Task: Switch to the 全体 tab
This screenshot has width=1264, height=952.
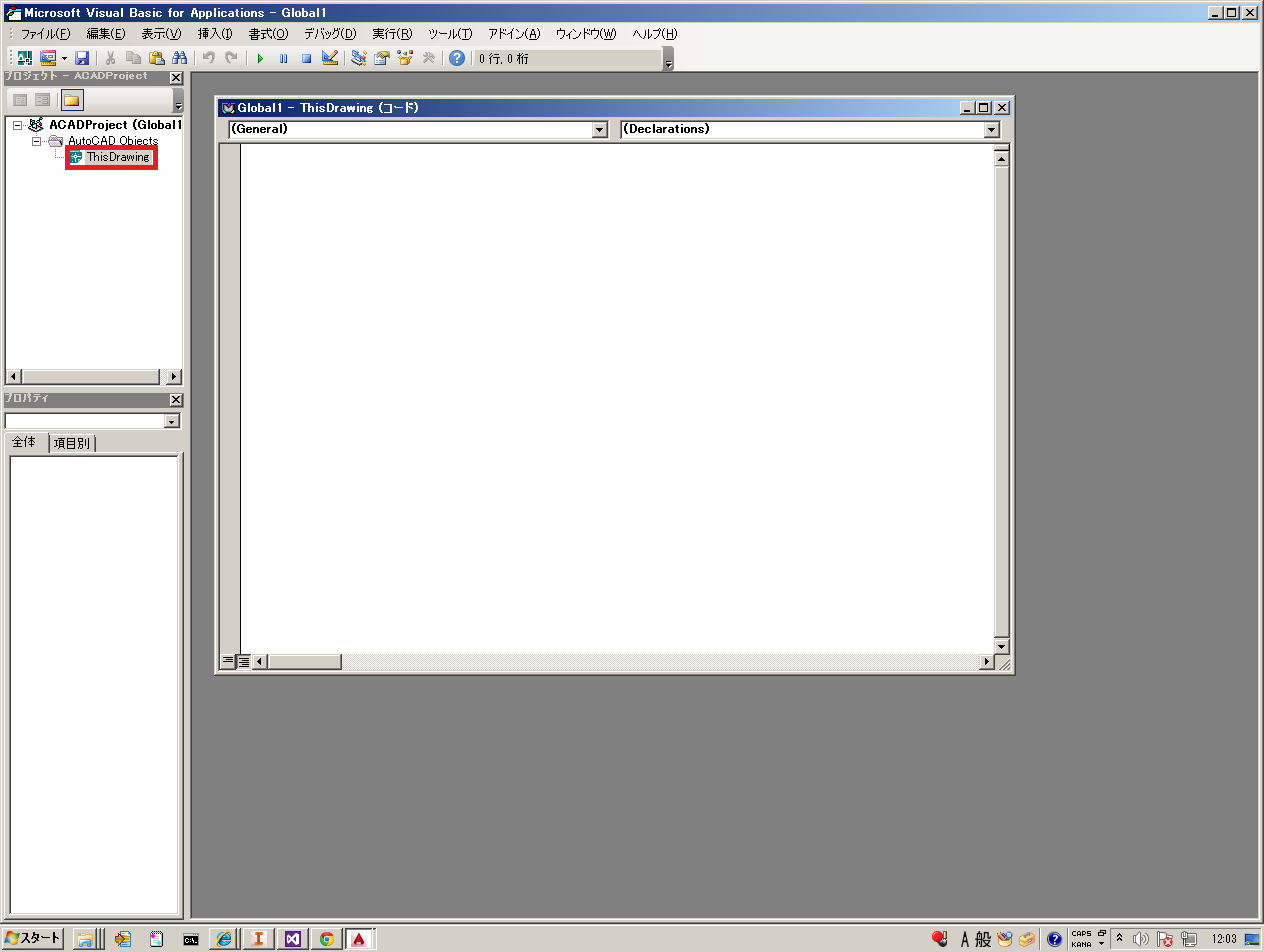Action: pos(25,442)
